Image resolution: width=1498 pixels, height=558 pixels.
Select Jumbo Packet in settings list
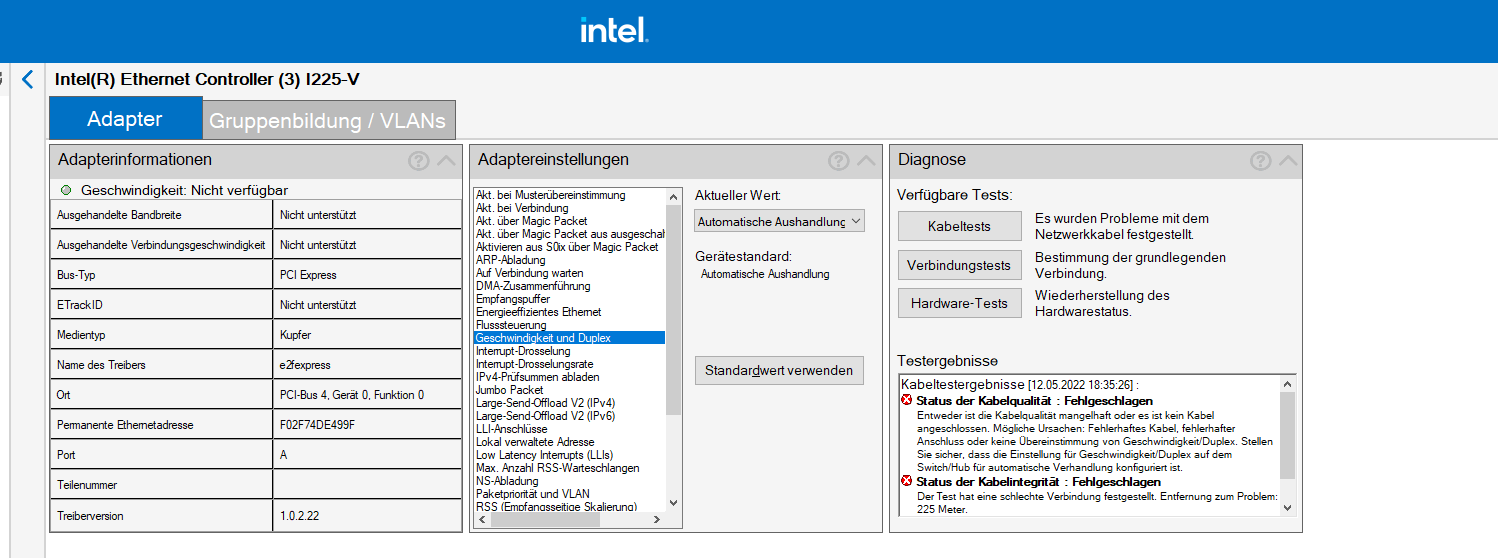click(510, 390)
